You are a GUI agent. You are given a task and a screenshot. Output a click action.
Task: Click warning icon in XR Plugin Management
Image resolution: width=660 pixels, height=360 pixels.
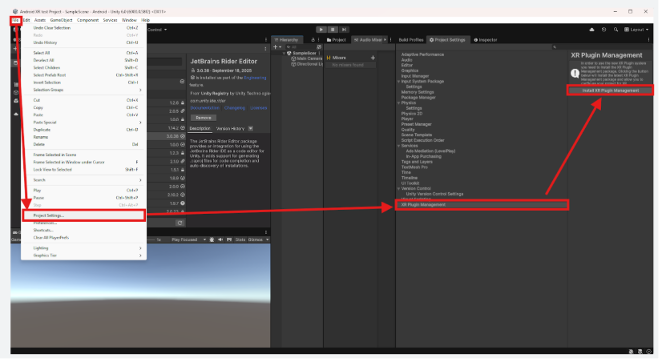click(575, 73)
